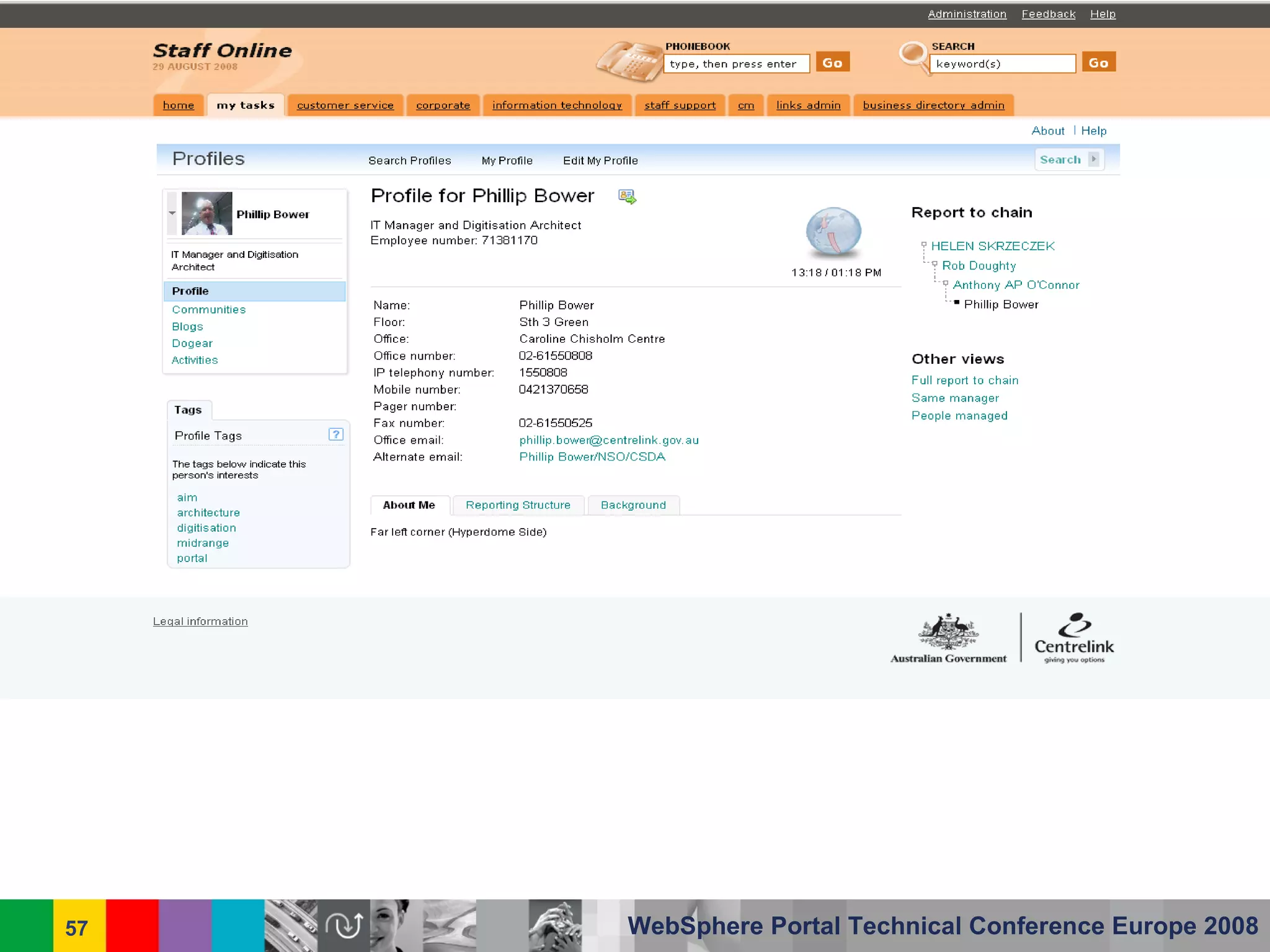Open the Feedback link
Image resolution: width=1270 pixels, height=952 pixels.
[x=1048, y=14]
